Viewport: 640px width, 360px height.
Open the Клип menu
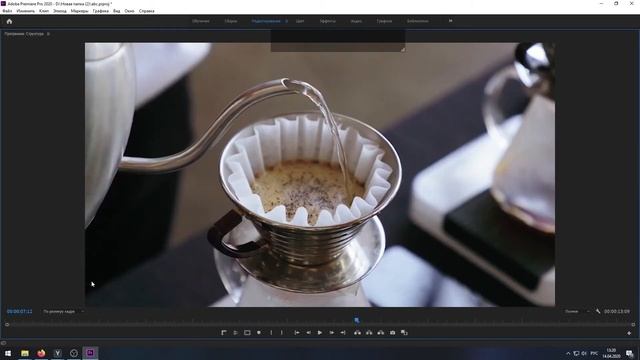click(x=44, y=11)
